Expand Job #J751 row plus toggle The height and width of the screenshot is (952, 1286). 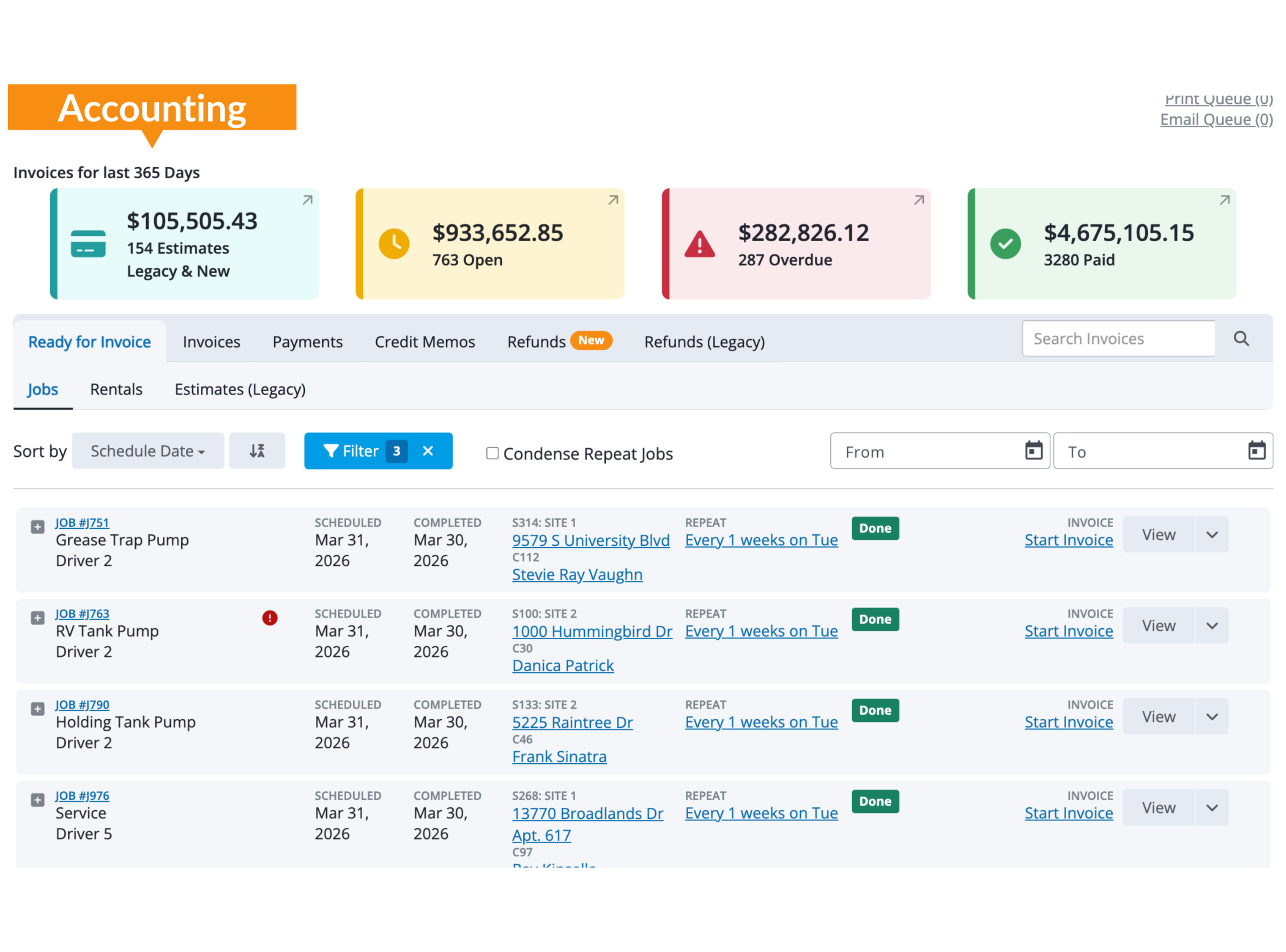click(38, 527)
